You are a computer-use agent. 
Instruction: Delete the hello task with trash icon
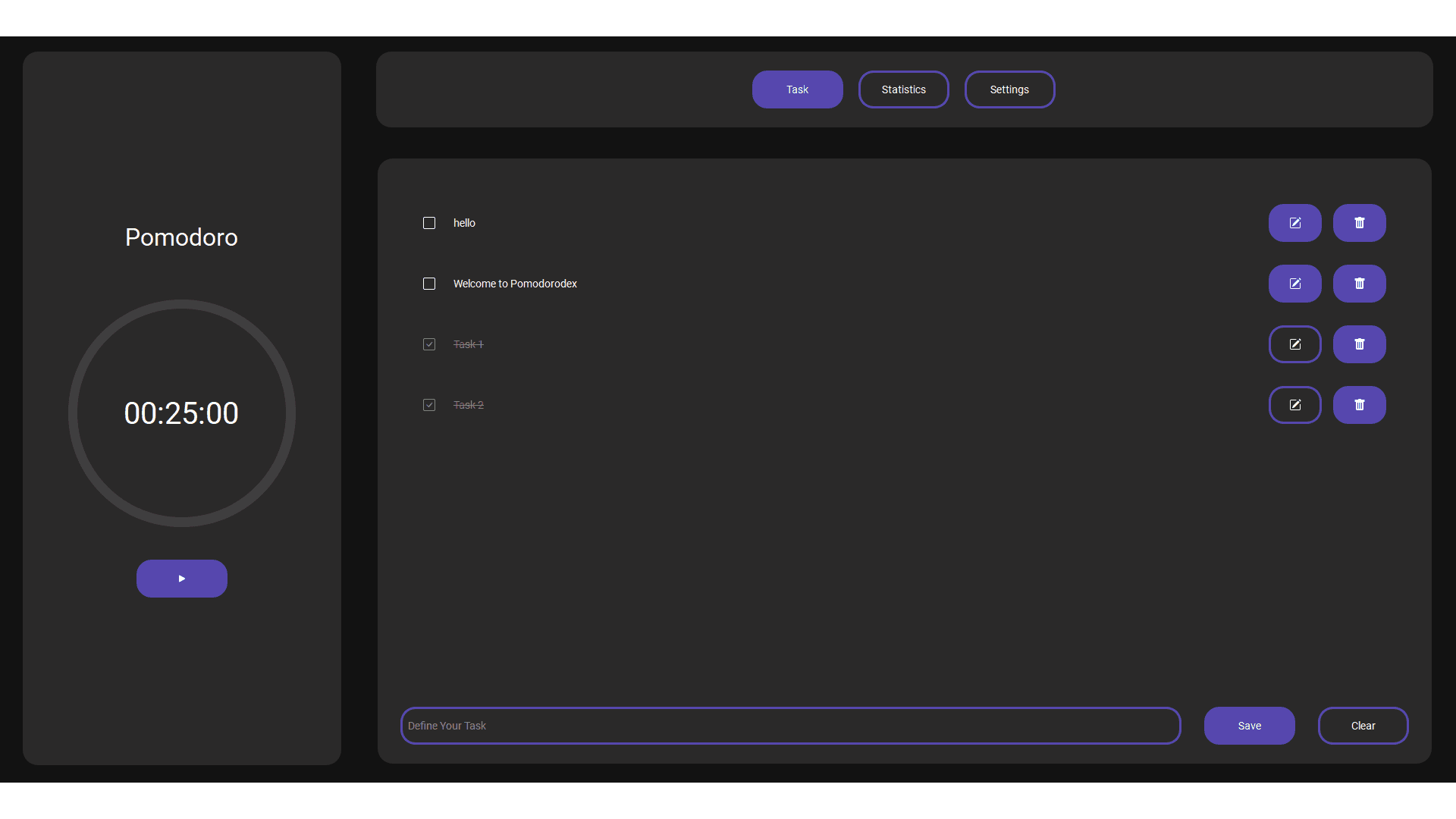point(1359,223)
